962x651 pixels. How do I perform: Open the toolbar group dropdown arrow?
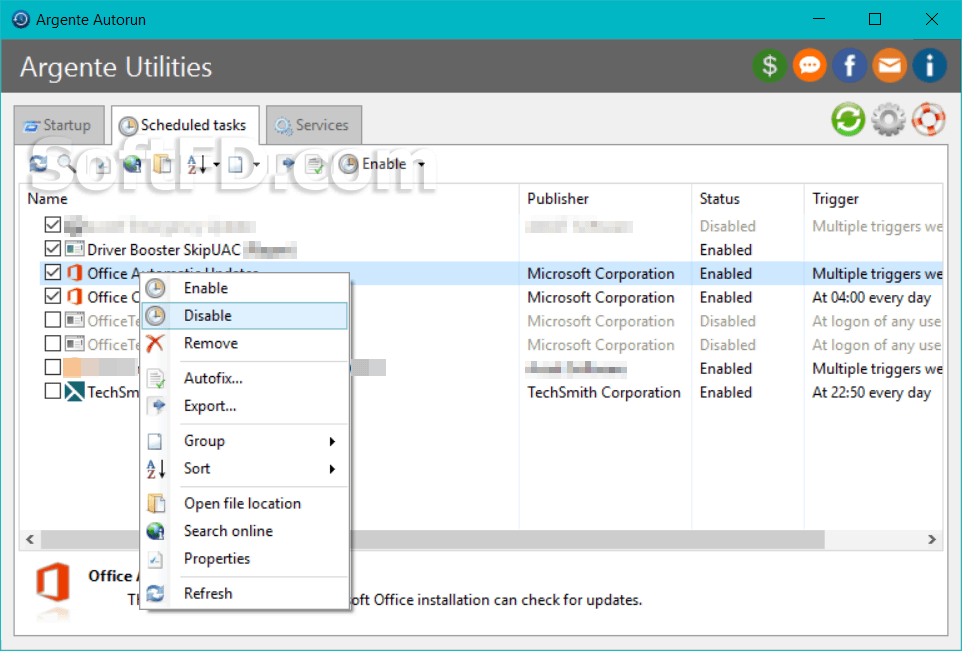pyautogui.click(x=256, y=164)
